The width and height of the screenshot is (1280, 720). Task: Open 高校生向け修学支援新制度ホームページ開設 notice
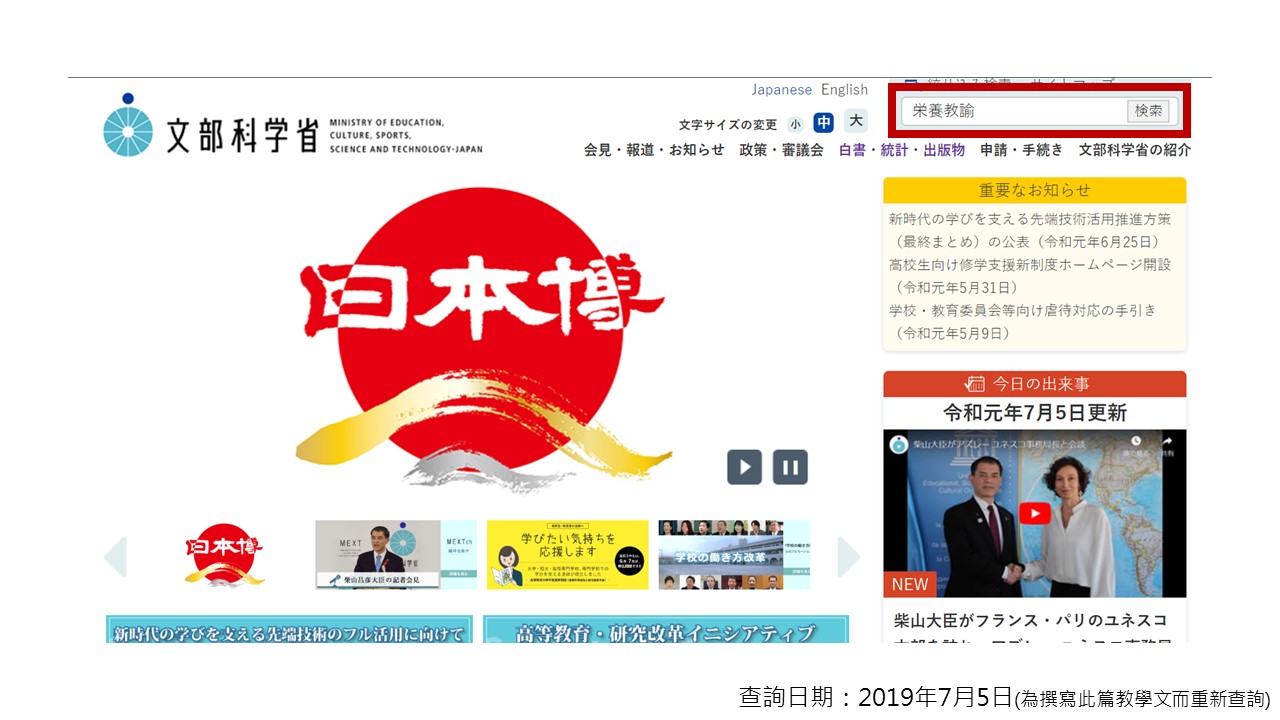tap(1030, 276)
